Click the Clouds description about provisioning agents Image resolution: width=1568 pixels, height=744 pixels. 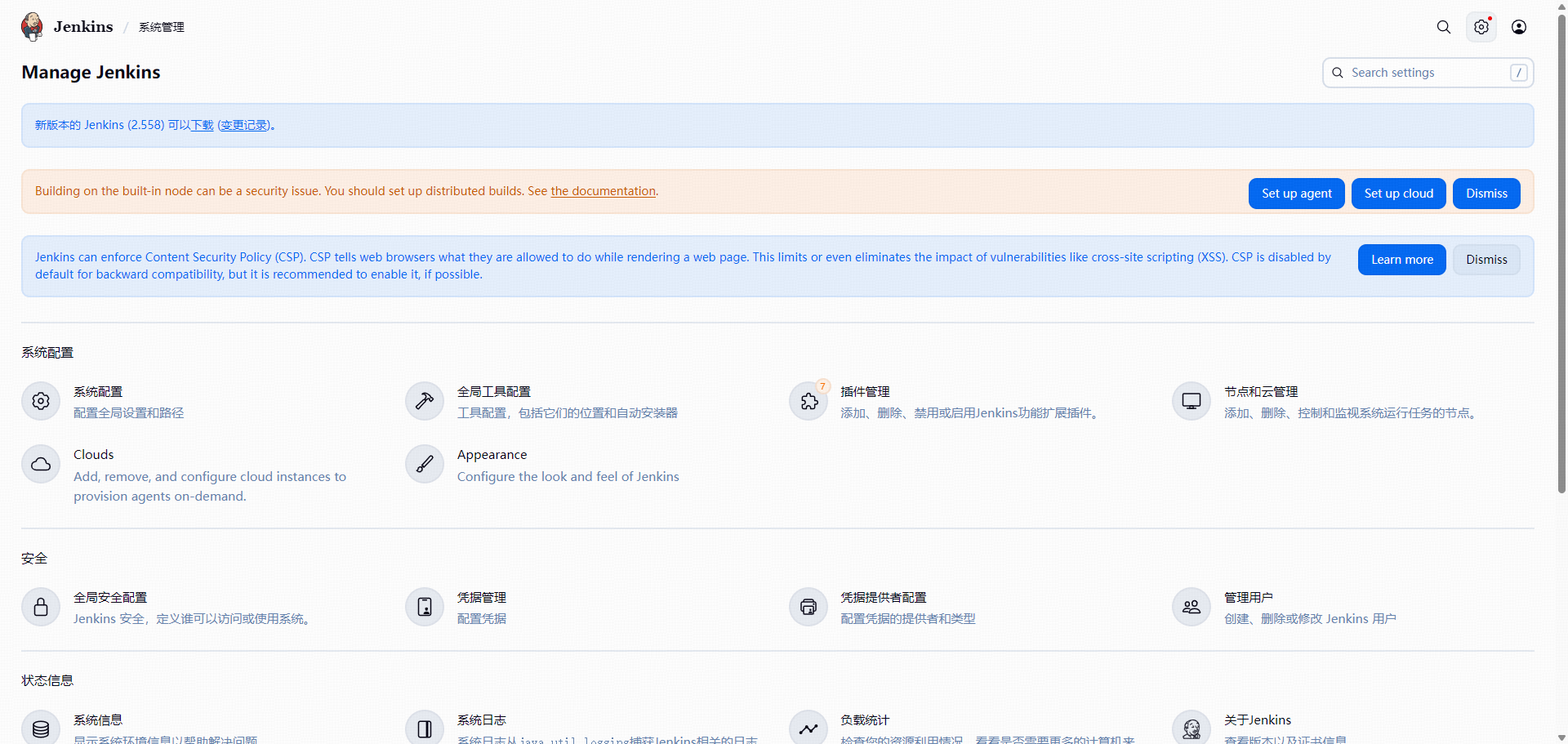[210, 487]
